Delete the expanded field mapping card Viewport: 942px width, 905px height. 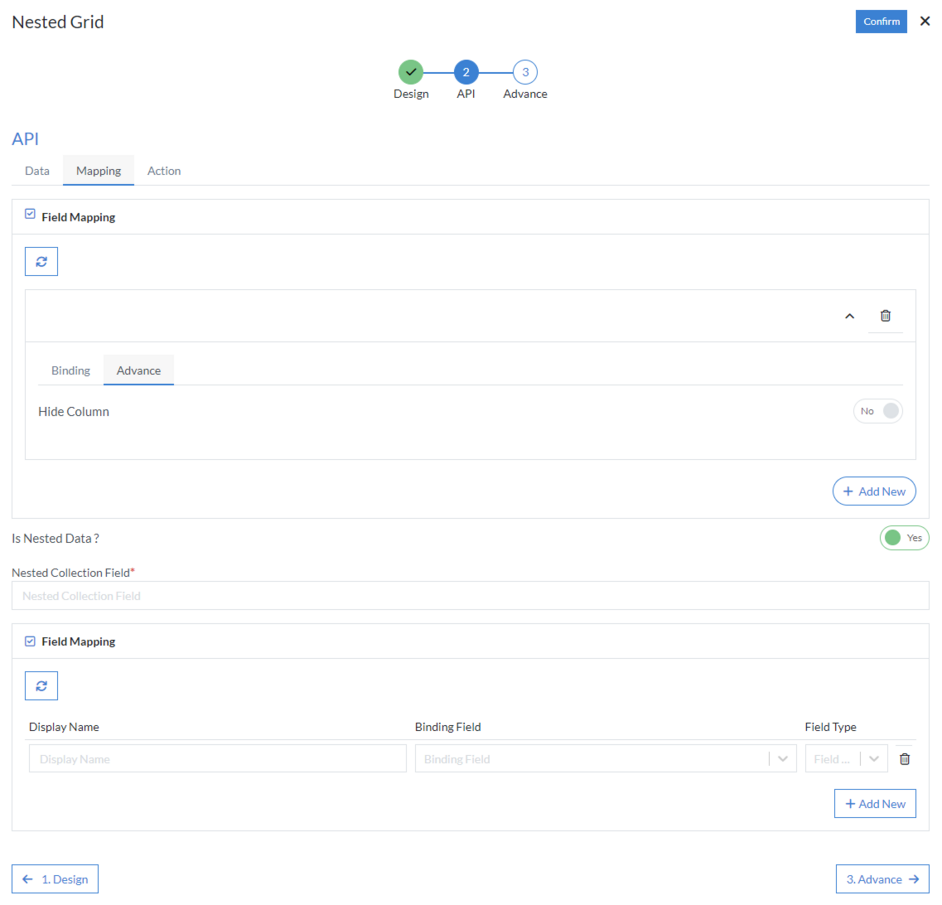tap(885, 316)
